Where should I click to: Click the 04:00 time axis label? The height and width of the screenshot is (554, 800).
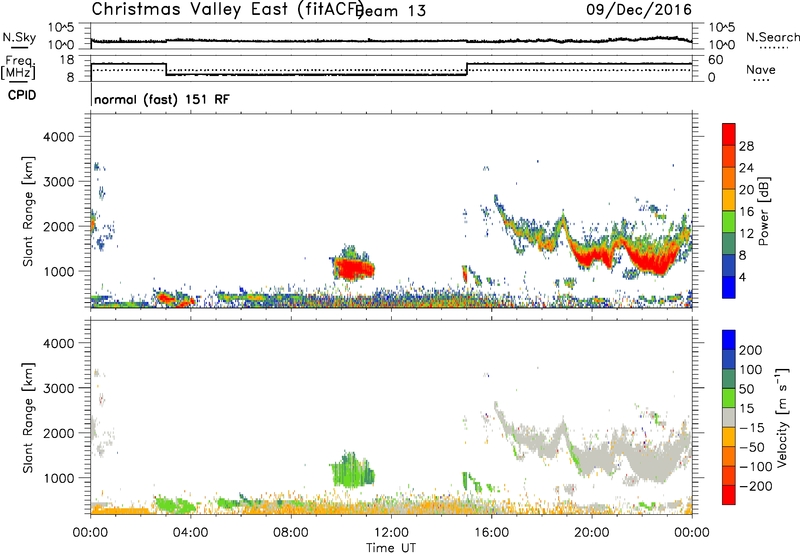click(190, 533)
